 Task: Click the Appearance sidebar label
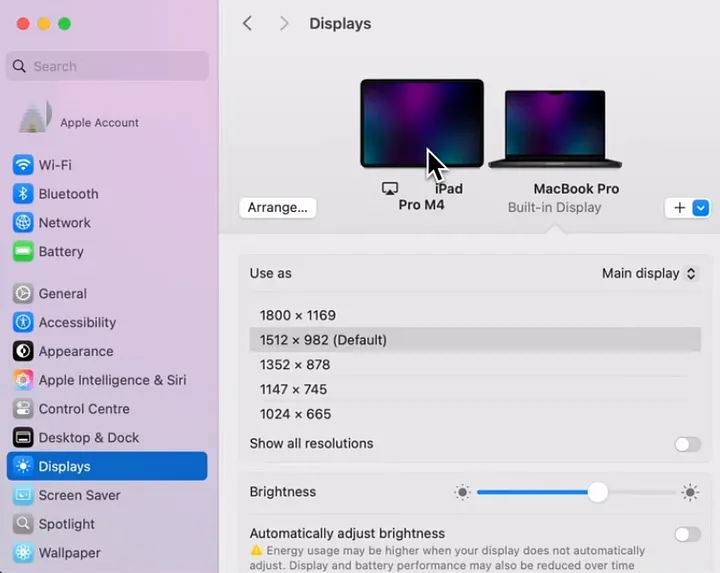[76, 351]
